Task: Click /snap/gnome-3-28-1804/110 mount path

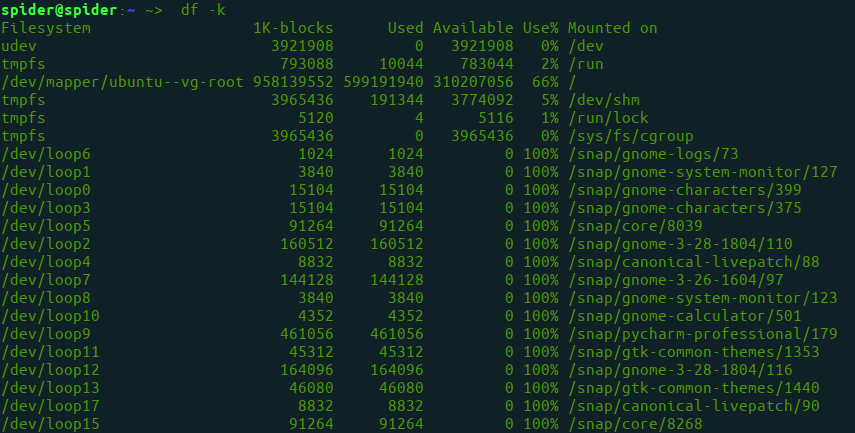Action: pos(681,244)
